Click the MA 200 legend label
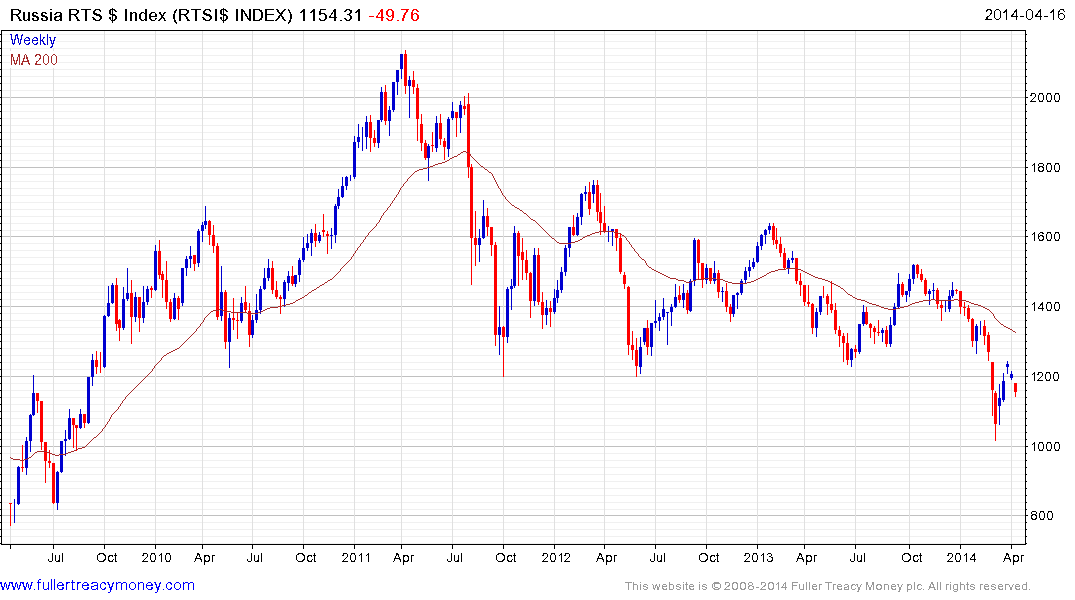The width and height of the screenshot is (1075, 600). click(34, 60)
